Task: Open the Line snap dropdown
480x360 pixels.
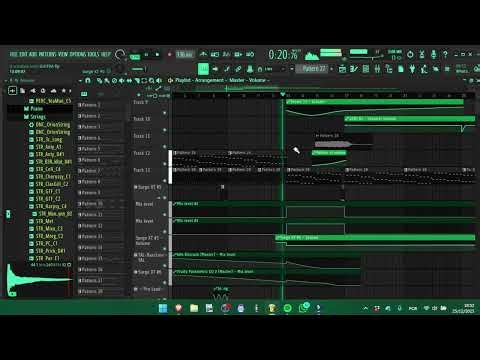Action: pyautogui.click(x=275, y=69)
